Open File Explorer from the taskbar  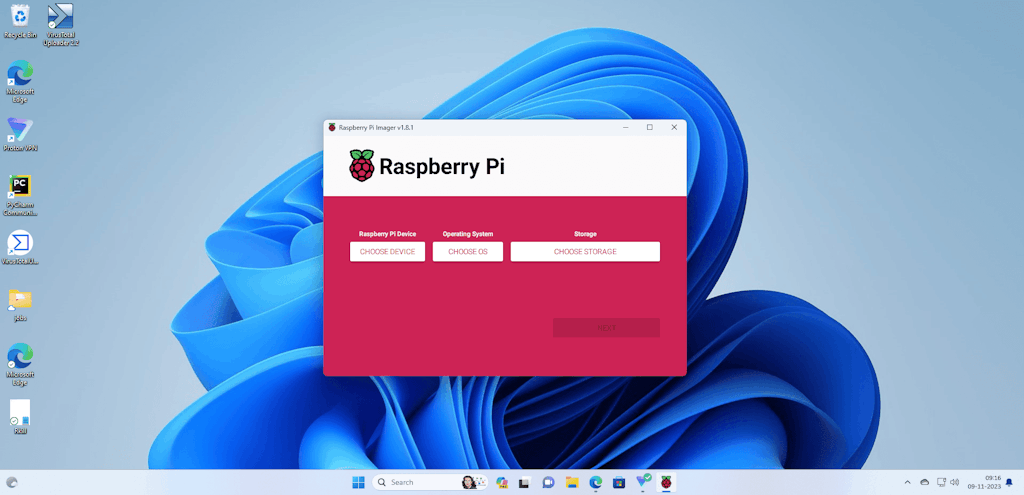tap(572, 482)
